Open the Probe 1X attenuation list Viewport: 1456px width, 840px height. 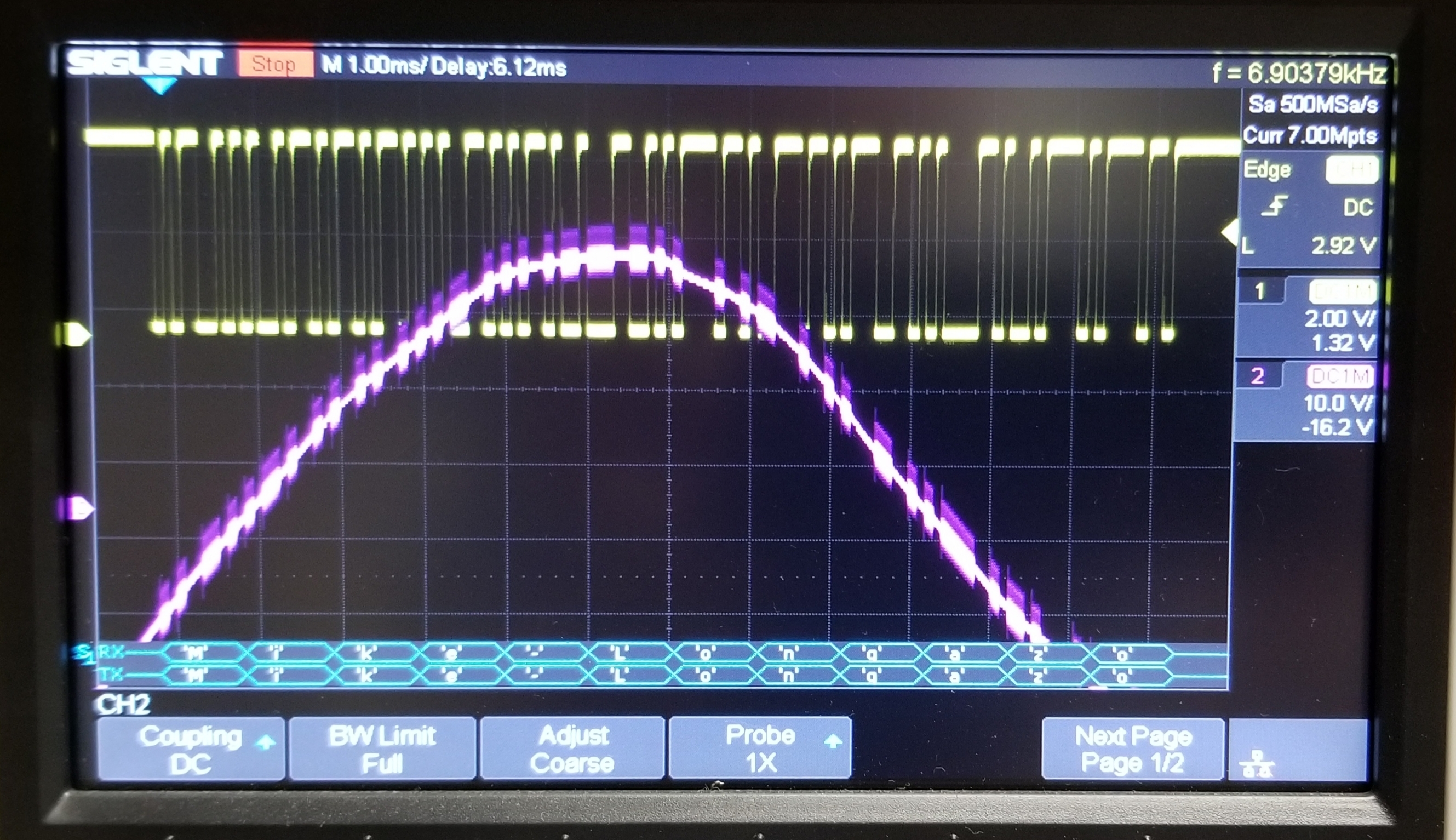click(760, 748)
